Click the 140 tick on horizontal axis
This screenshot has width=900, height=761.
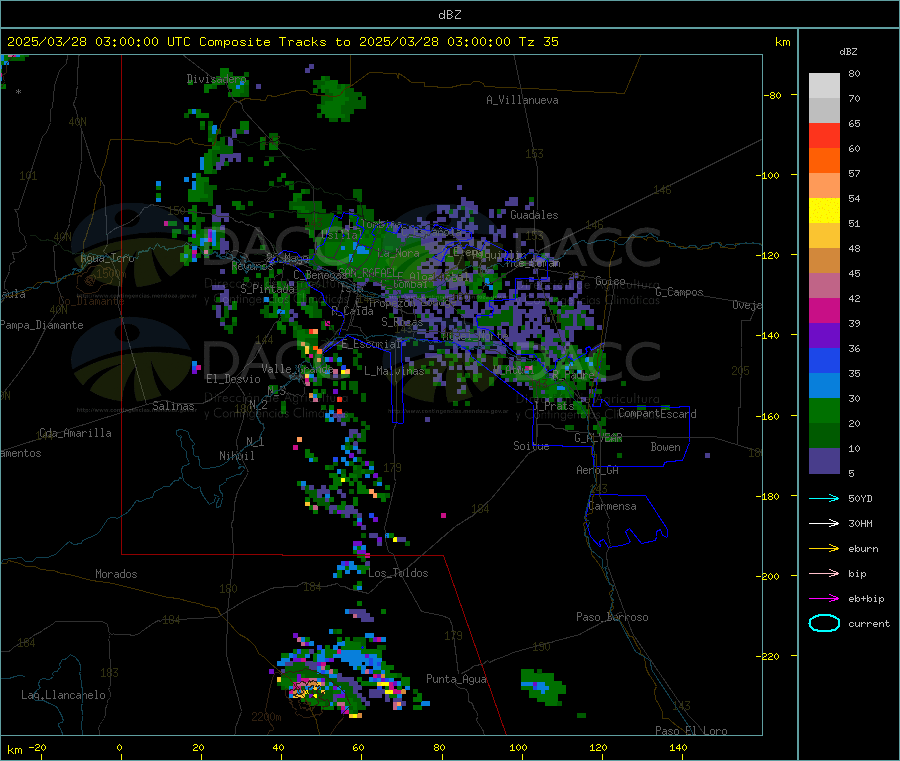[x=678, y=747]
